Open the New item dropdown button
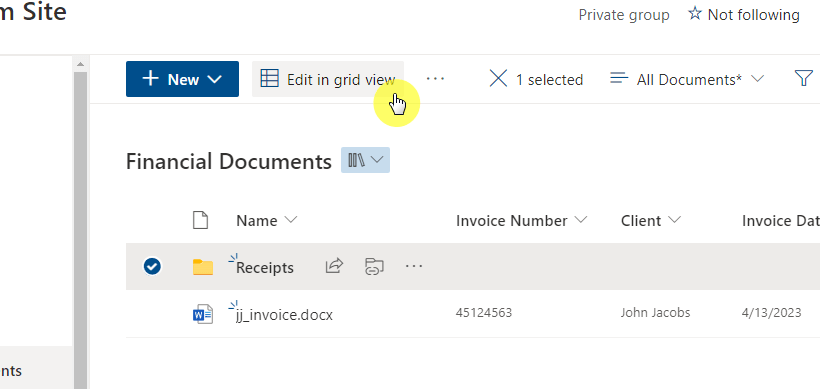 tap(182, 79)
